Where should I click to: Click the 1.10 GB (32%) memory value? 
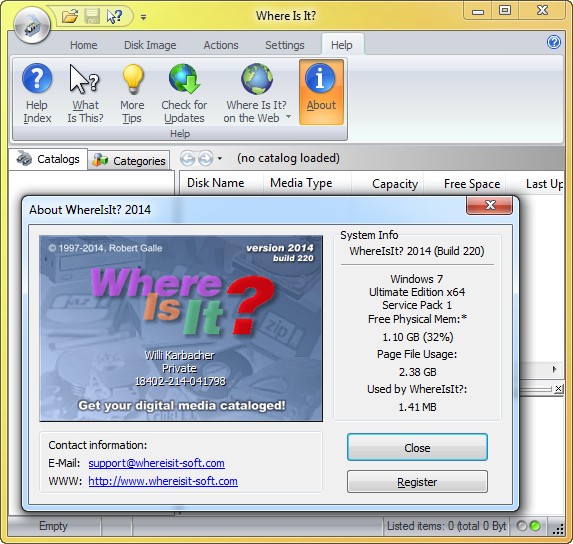(x=417, y=337)
